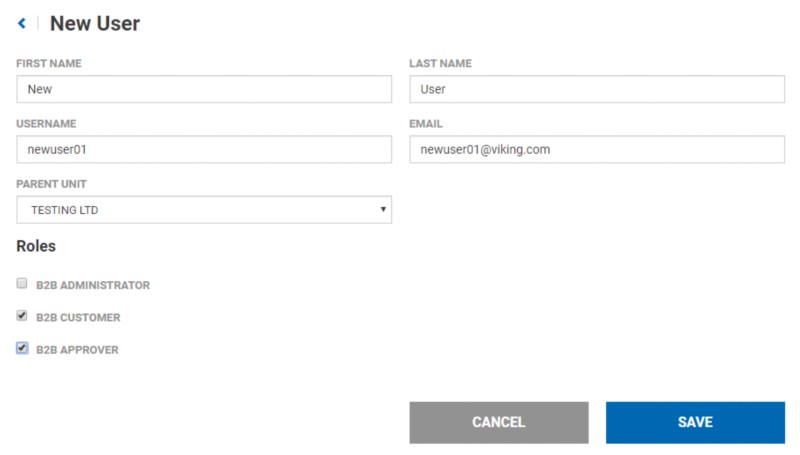Click the B2B Administrator role label

click(92, 285)
